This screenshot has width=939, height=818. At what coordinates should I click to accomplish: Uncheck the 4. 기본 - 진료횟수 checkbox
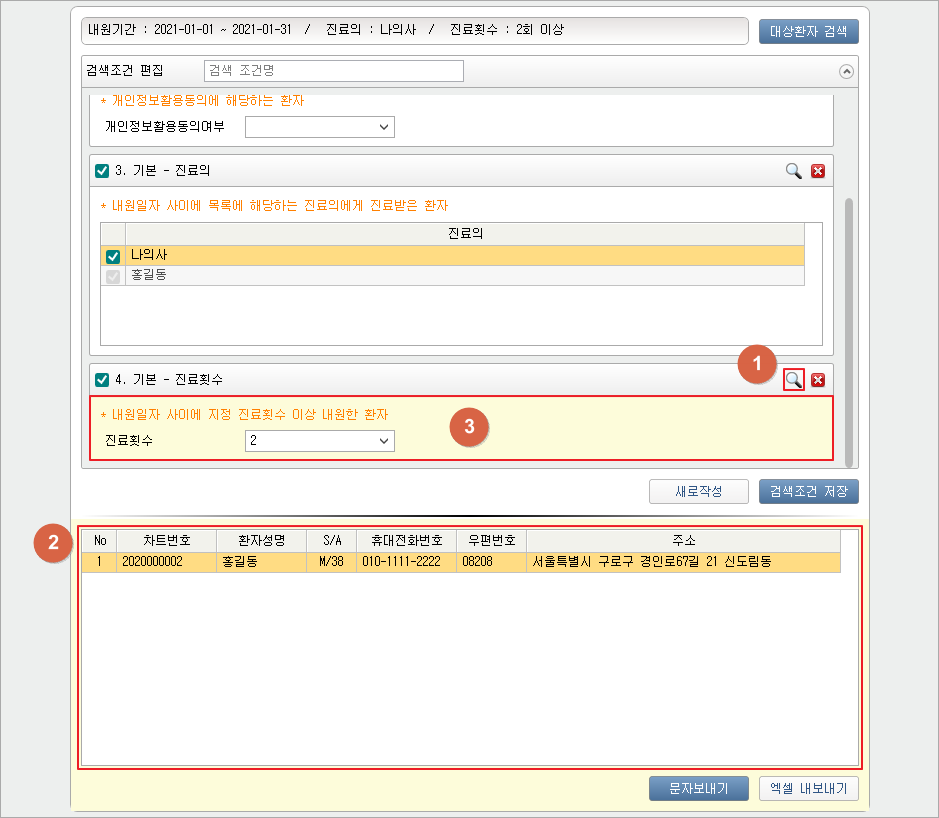click(102, 380)
